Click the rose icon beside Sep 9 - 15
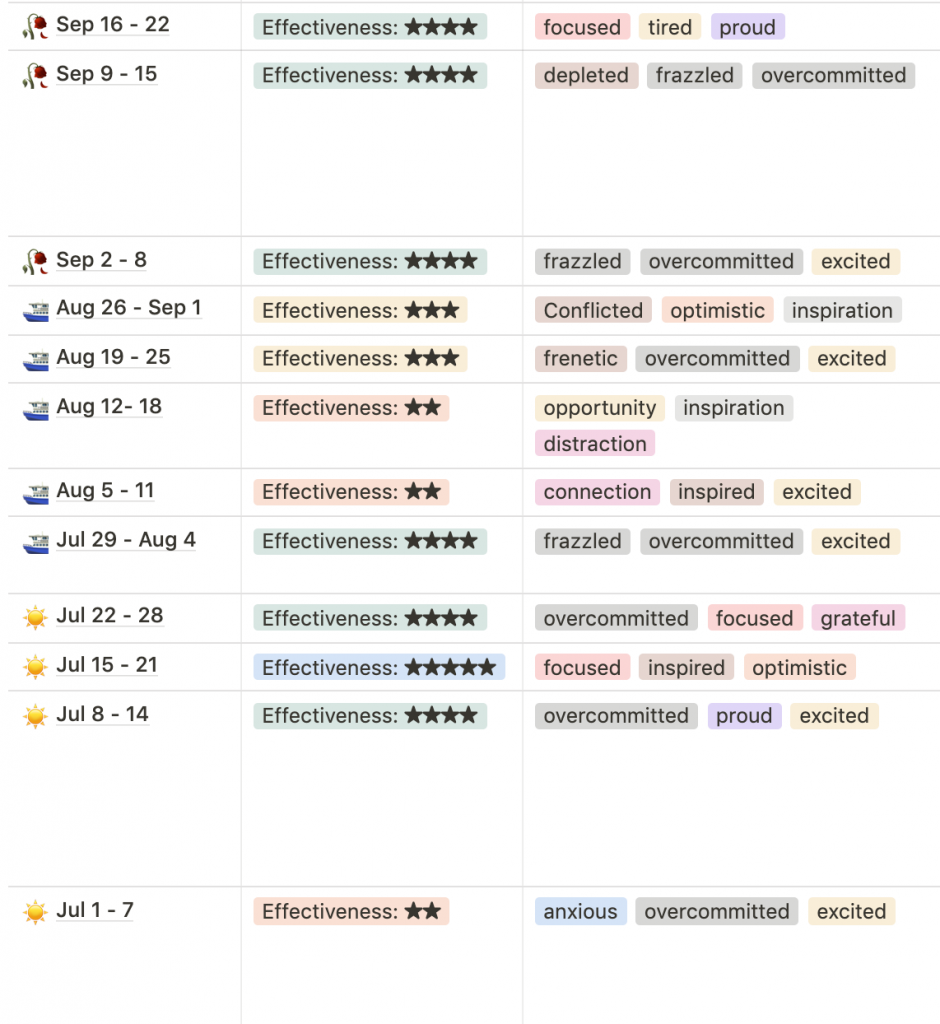 coord(35,76)
